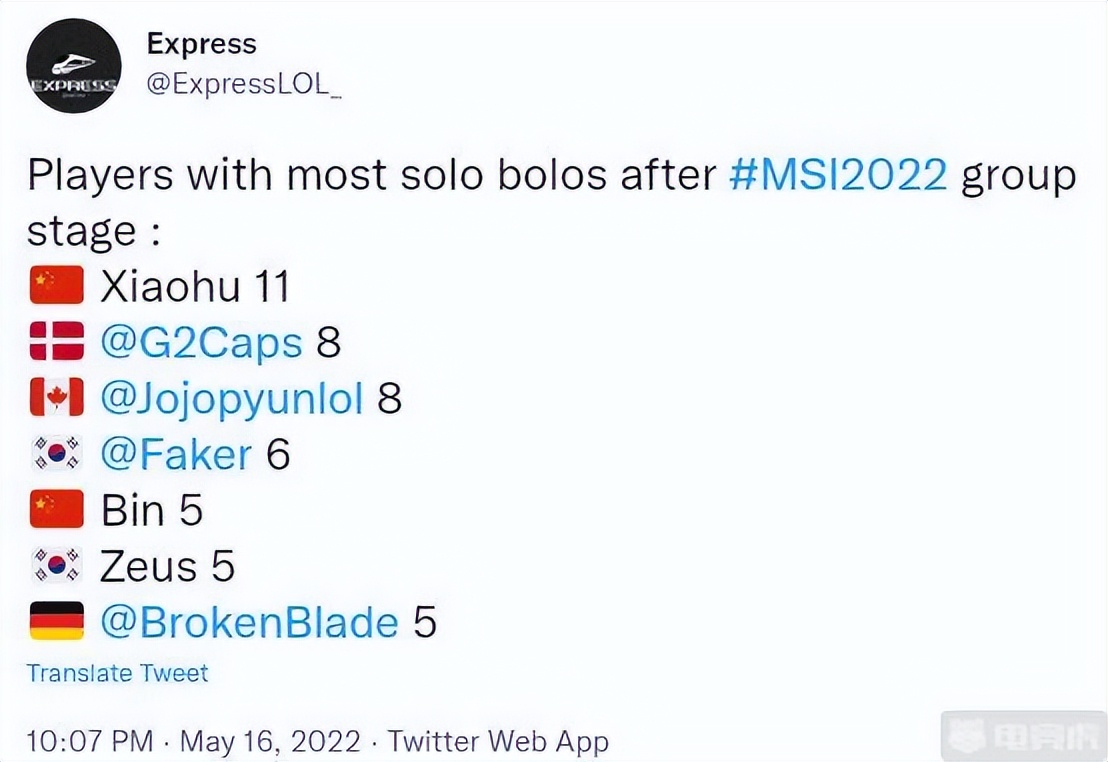Click the China flag beside Bin
The width and height of the screenshot is (1108, 762).
coord(56,511)
